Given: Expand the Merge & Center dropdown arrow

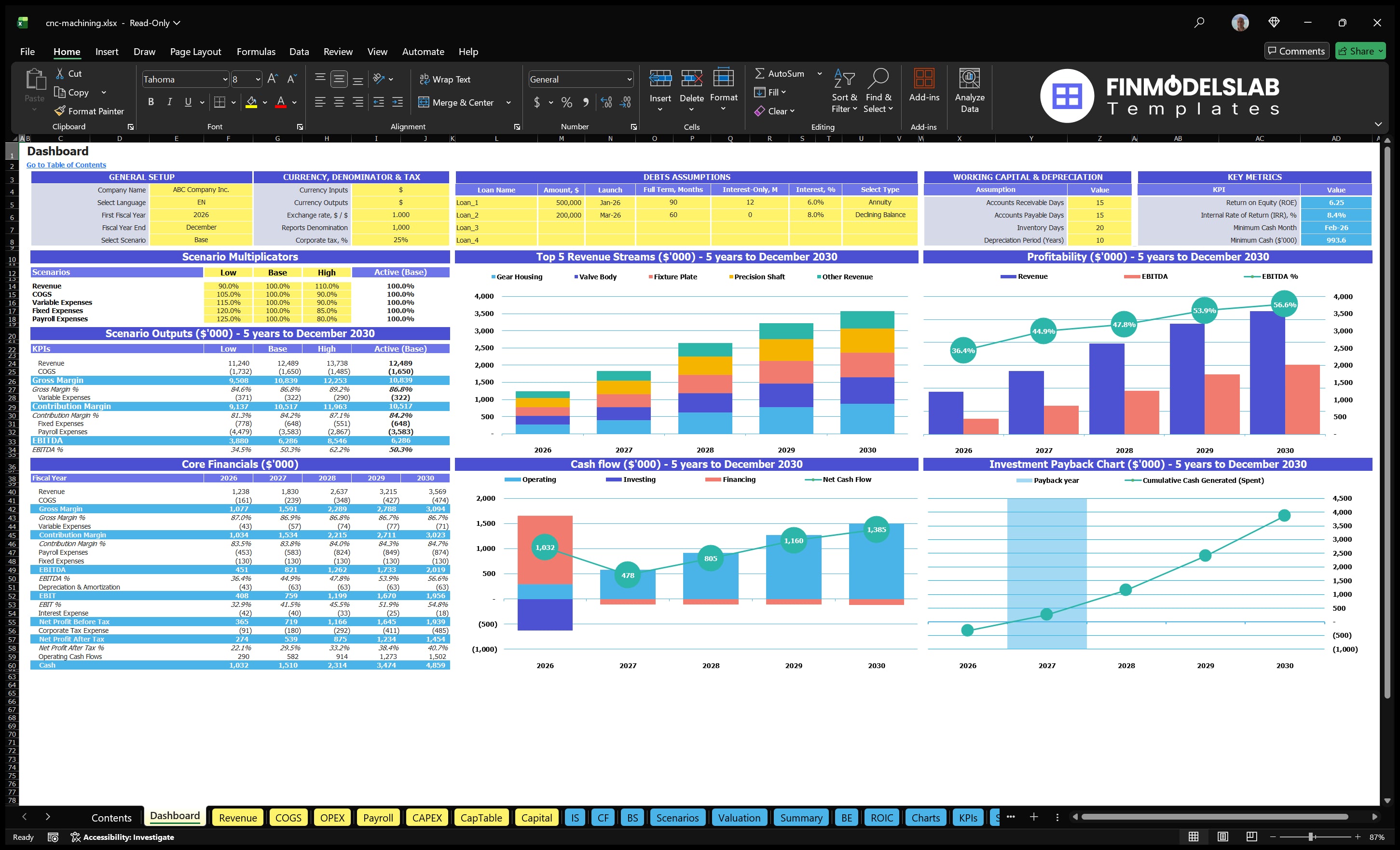Looking at the screenshot, I should click(x=508, y=103).
